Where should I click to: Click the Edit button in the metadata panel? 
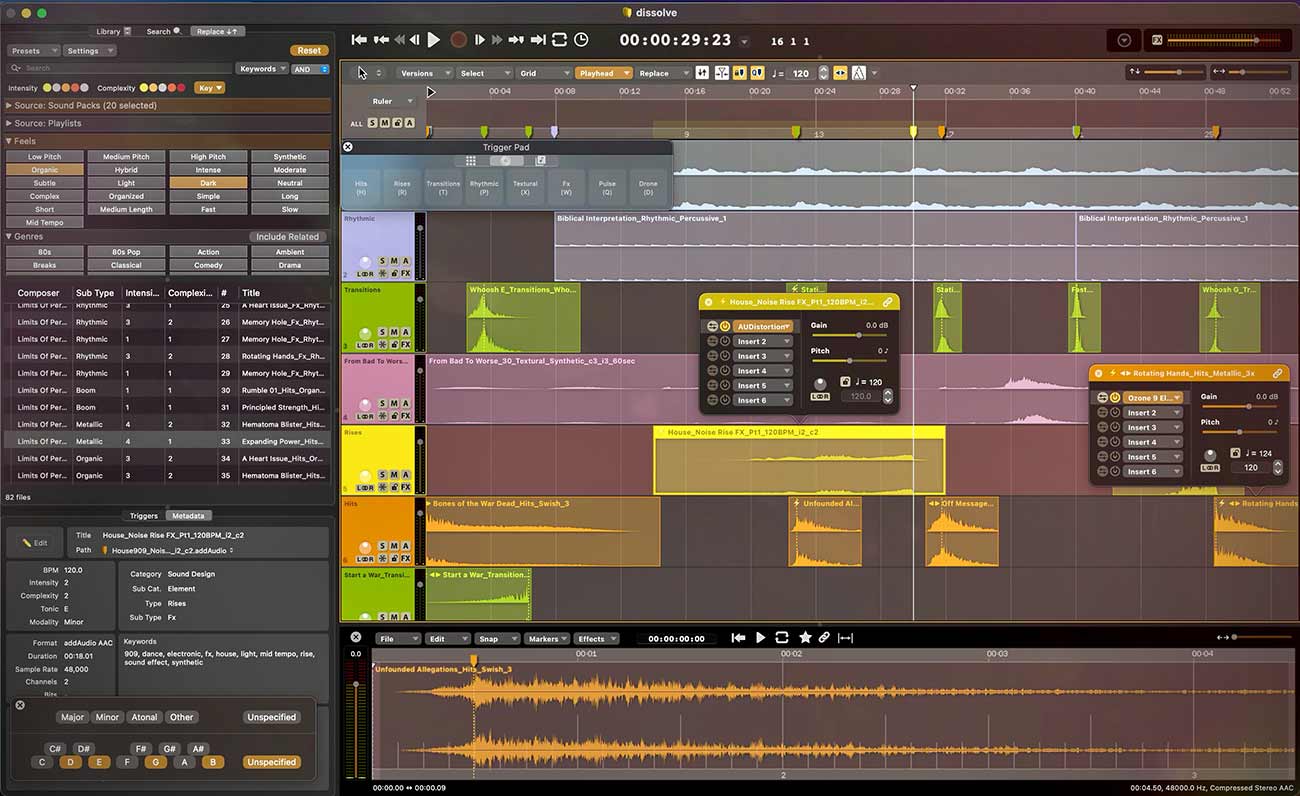click(x=34, y=542)
